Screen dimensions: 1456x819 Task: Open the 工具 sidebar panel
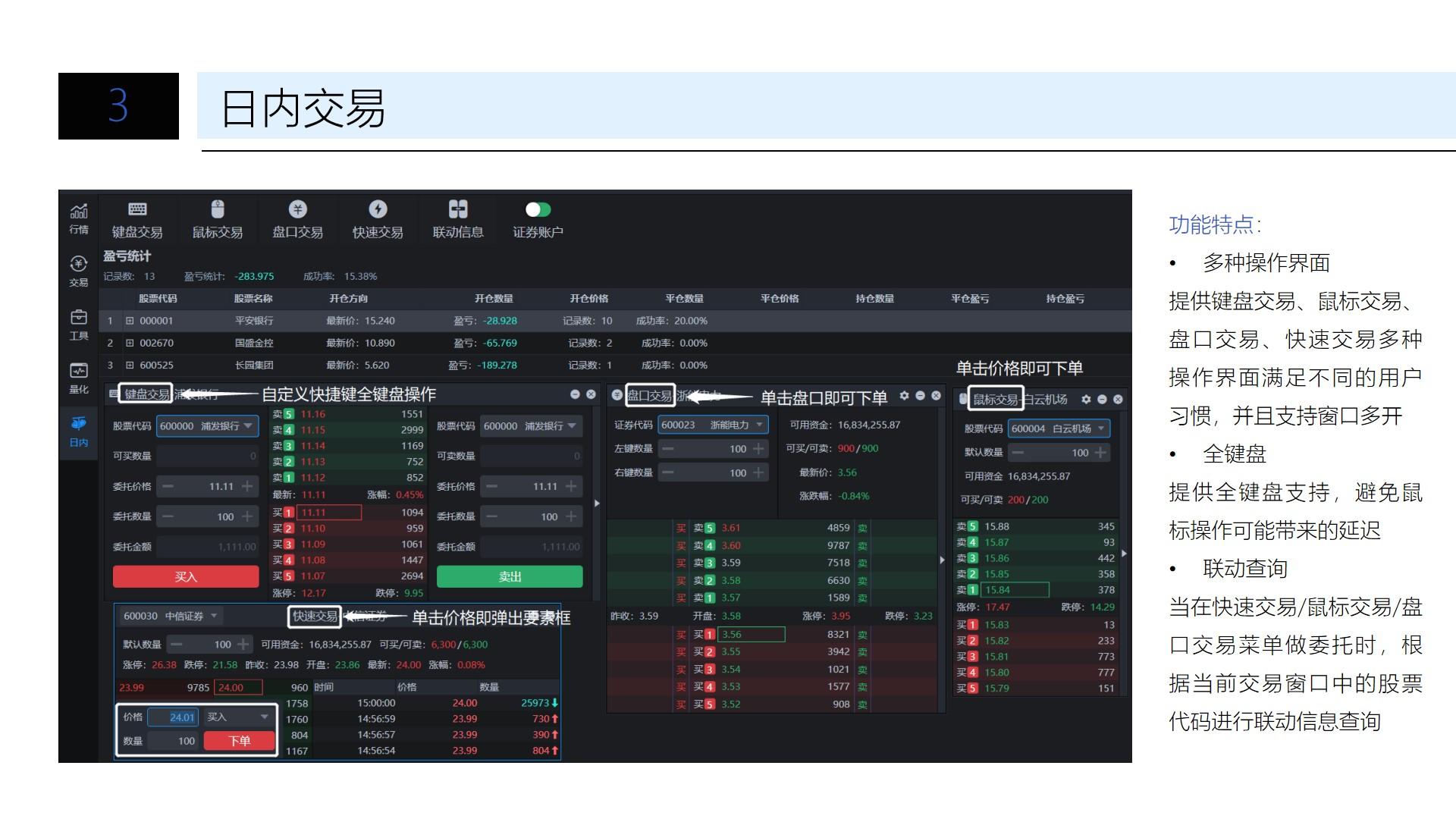pos(78,325)
